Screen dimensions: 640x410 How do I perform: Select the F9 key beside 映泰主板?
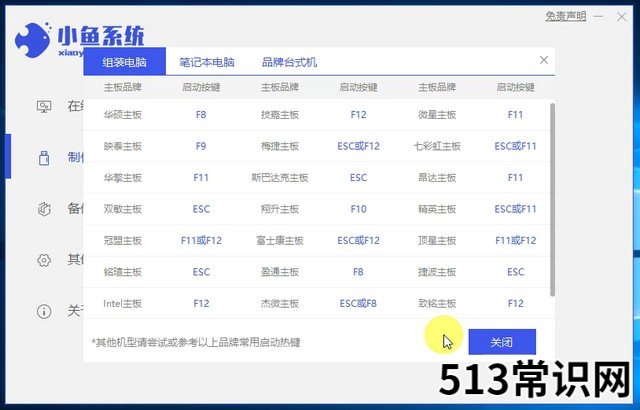click(x=201, y=146)
